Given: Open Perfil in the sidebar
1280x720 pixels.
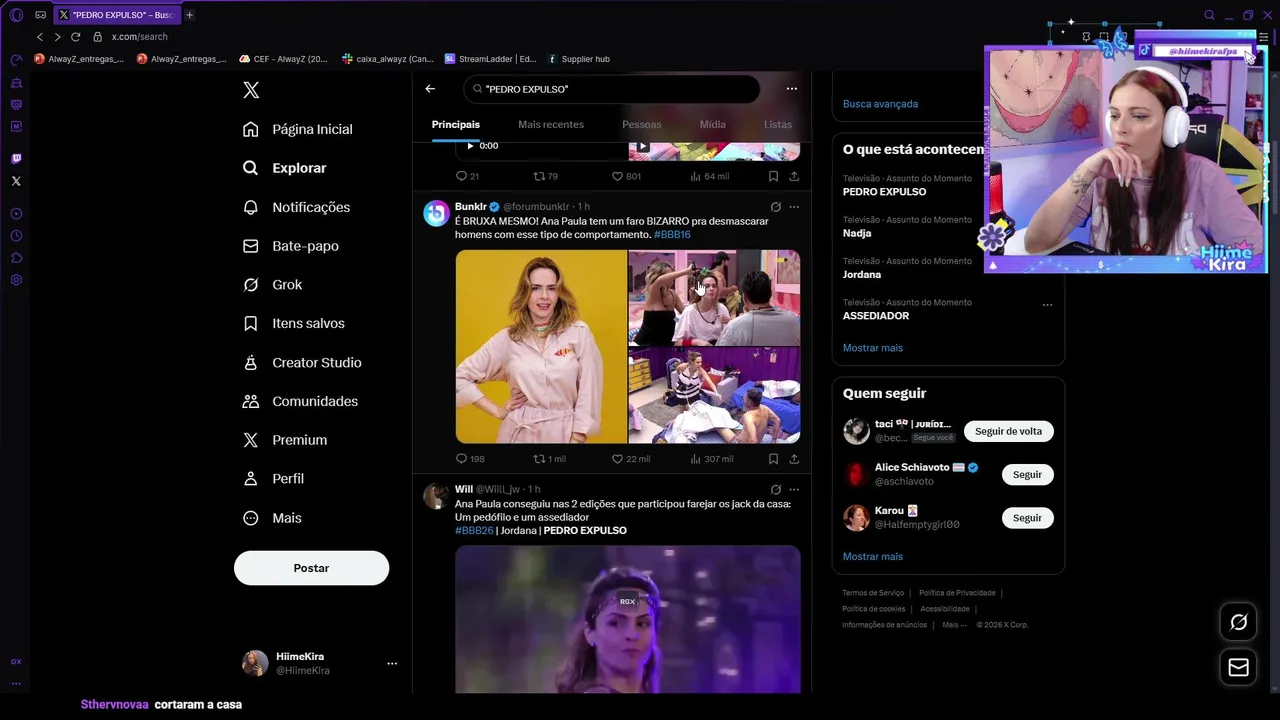Looking at the screenshot, I should [273, 479].
